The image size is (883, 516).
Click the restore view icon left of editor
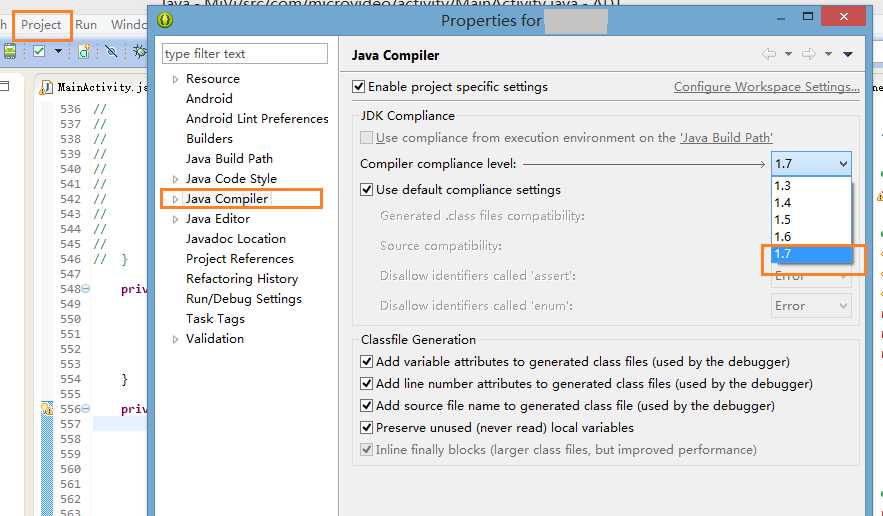click(5, 86)
